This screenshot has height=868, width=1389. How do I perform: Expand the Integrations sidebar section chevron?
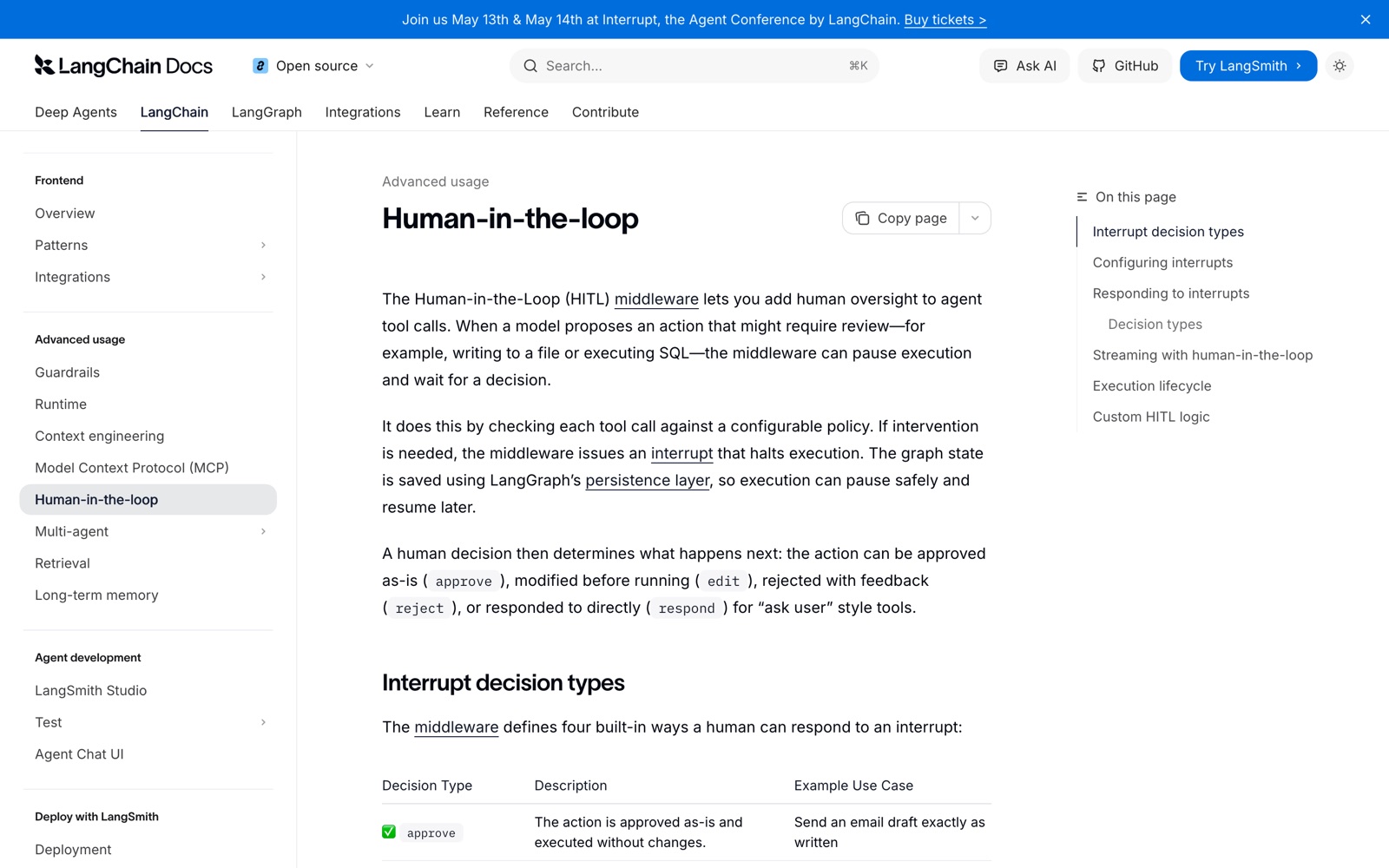tap(263, 277)
